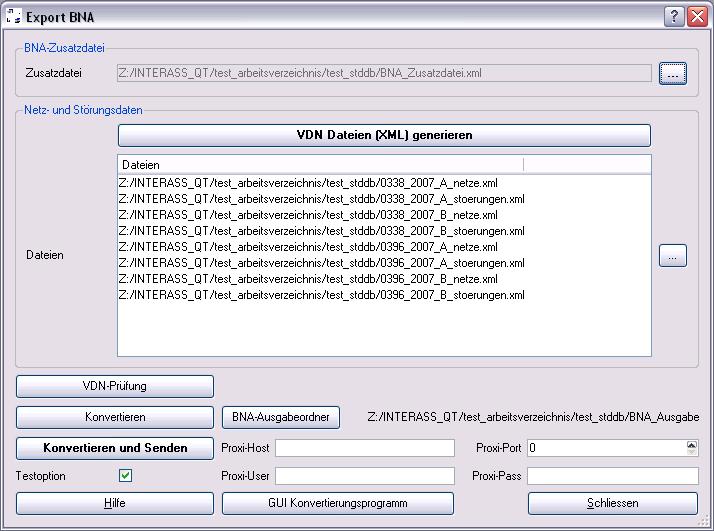Screen dimensions: 714x531
Task: Toggle the Testoption checkbox
Action: pyautogui.click(x=125, y=476)
